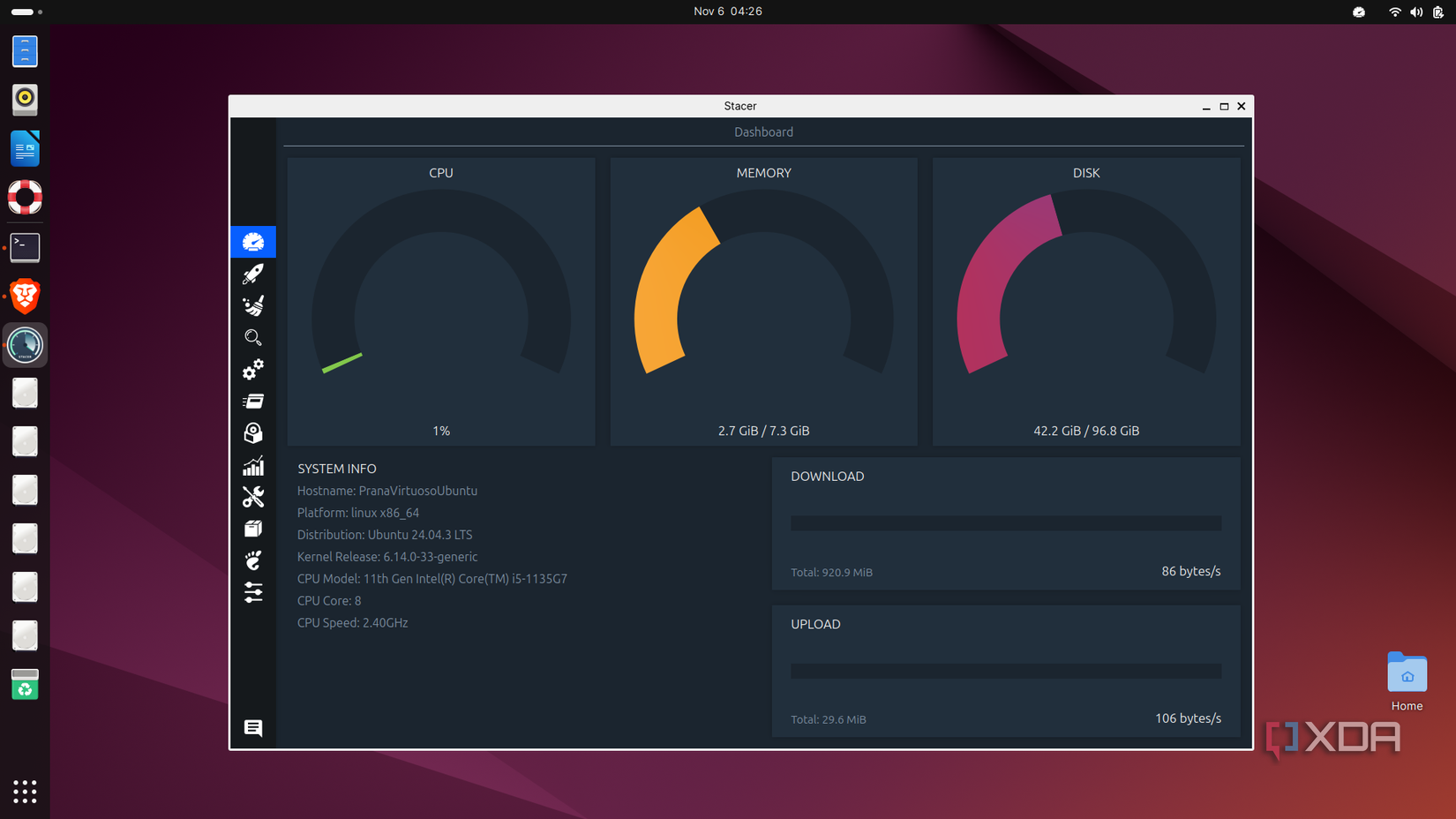
Task: Open the System Cleaner brush tool
Action: click(253, 305)
